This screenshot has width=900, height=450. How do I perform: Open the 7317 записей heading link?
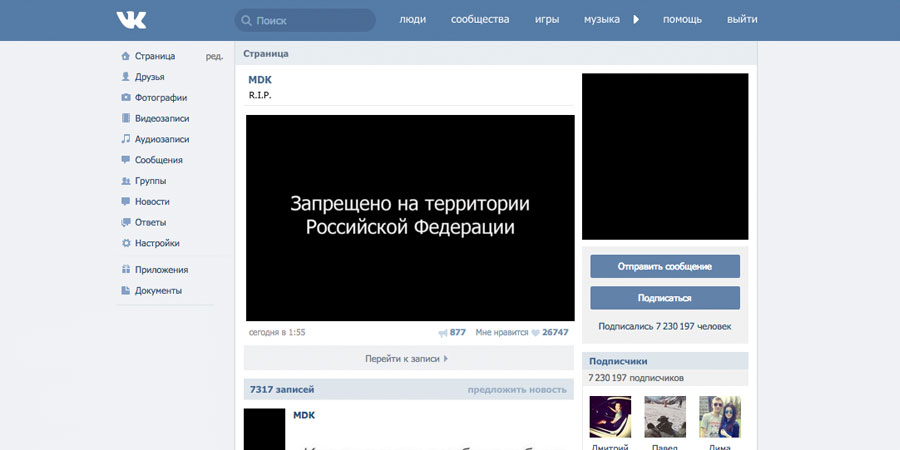(282, 390)
